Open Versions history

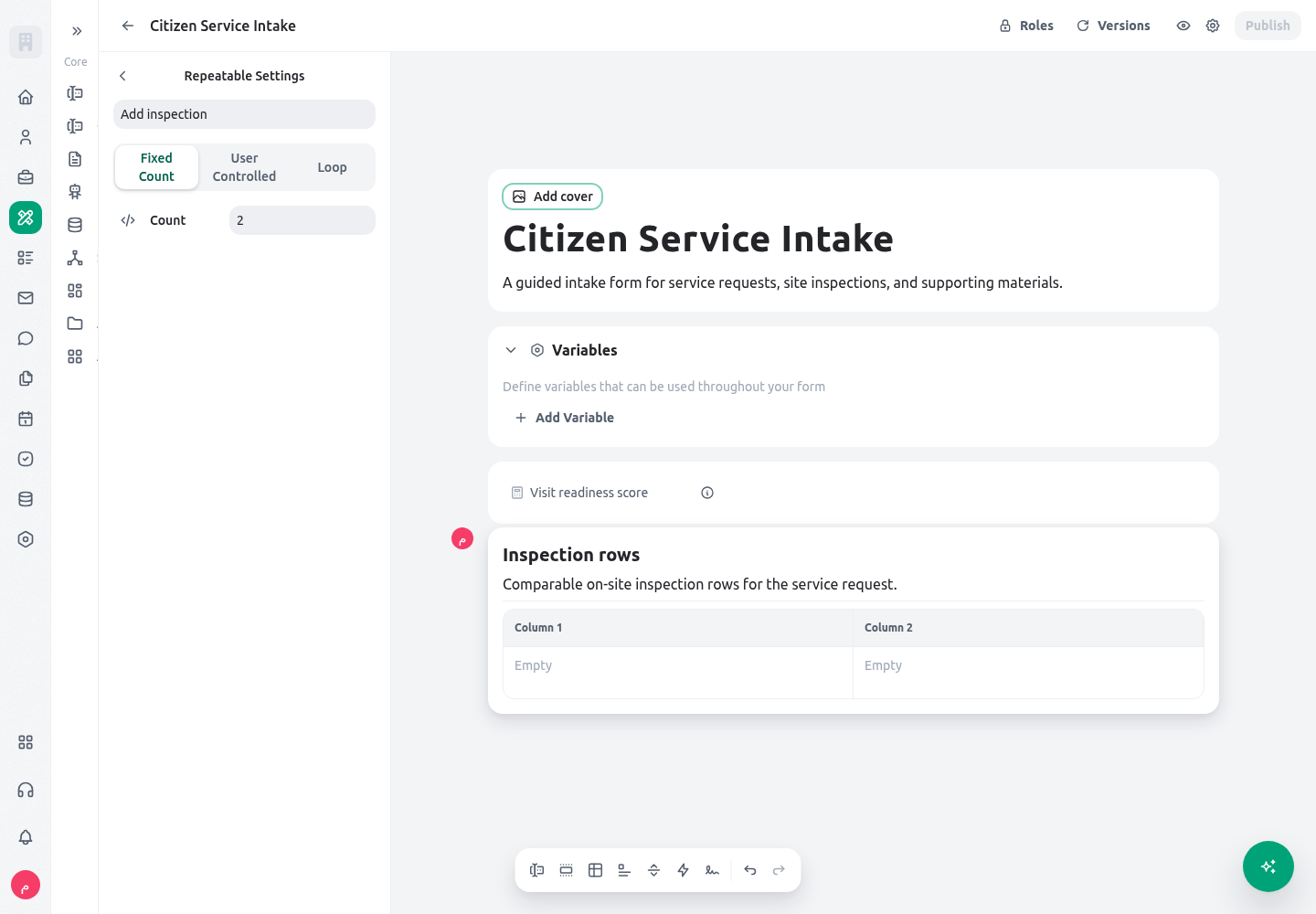pyautogui.click(x=1113, y=26)
